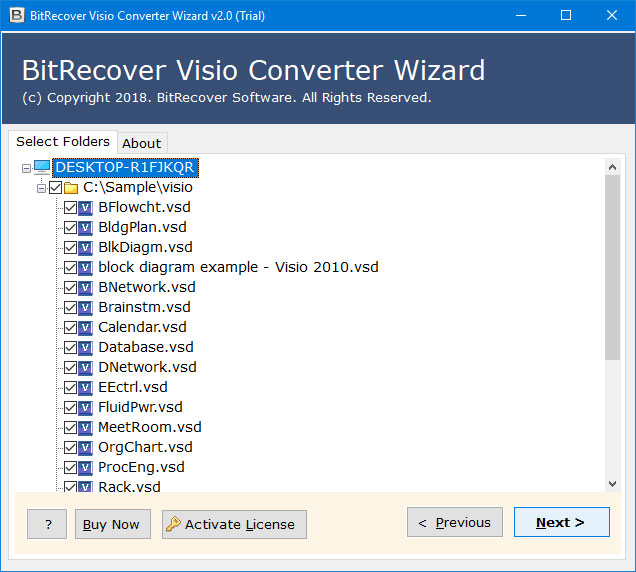The image size is (636, 572).
Task: Select the OrgChart.vsd file name
Action: coord(145,447)
